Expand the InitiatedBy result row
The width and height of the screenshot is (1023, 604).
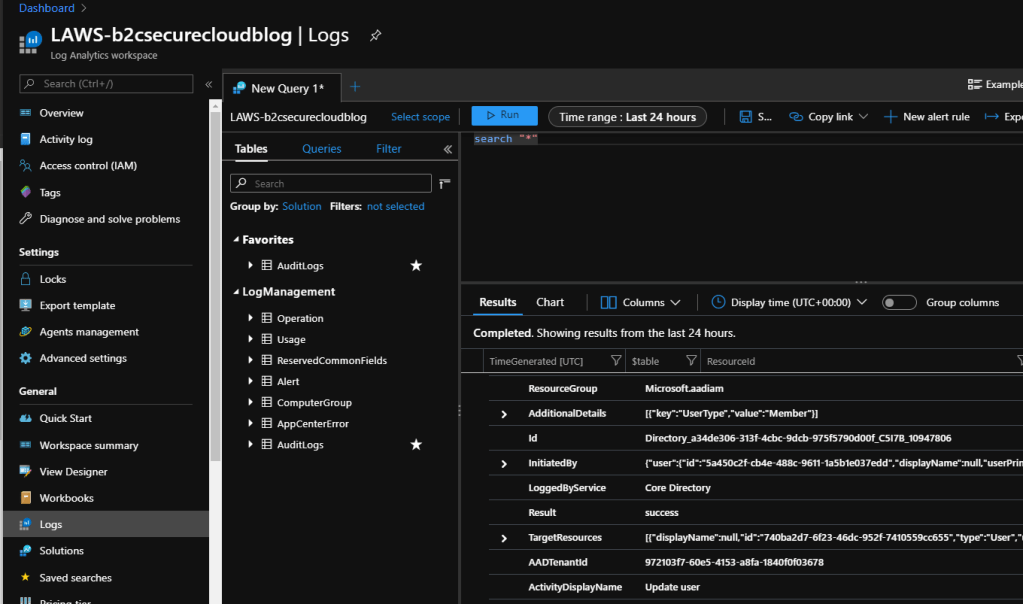[x=504, y=464]
